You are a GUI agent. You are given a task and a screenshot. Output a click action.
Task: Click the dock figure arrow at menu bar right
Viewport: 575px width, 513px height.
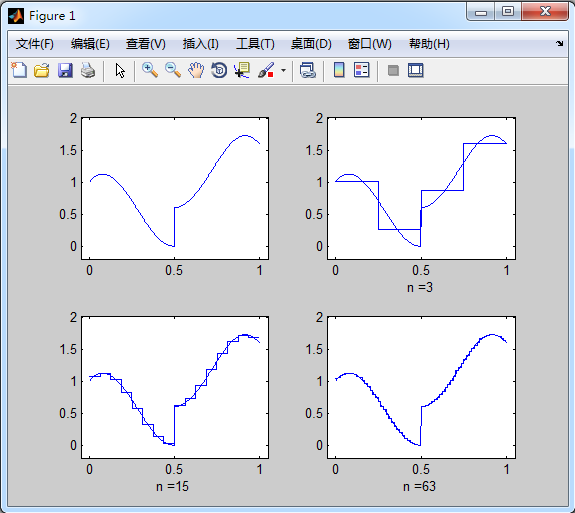[x=559, y=44]
